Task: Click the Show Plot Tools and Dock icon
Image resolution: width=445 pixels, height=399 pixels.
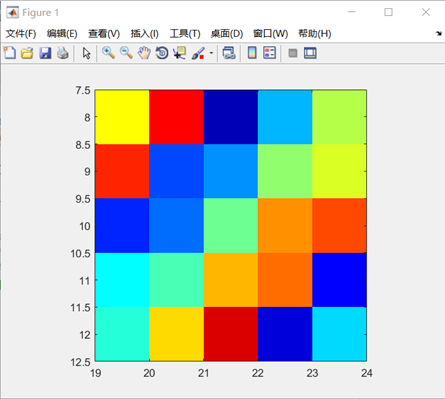Action: (310, 53)
